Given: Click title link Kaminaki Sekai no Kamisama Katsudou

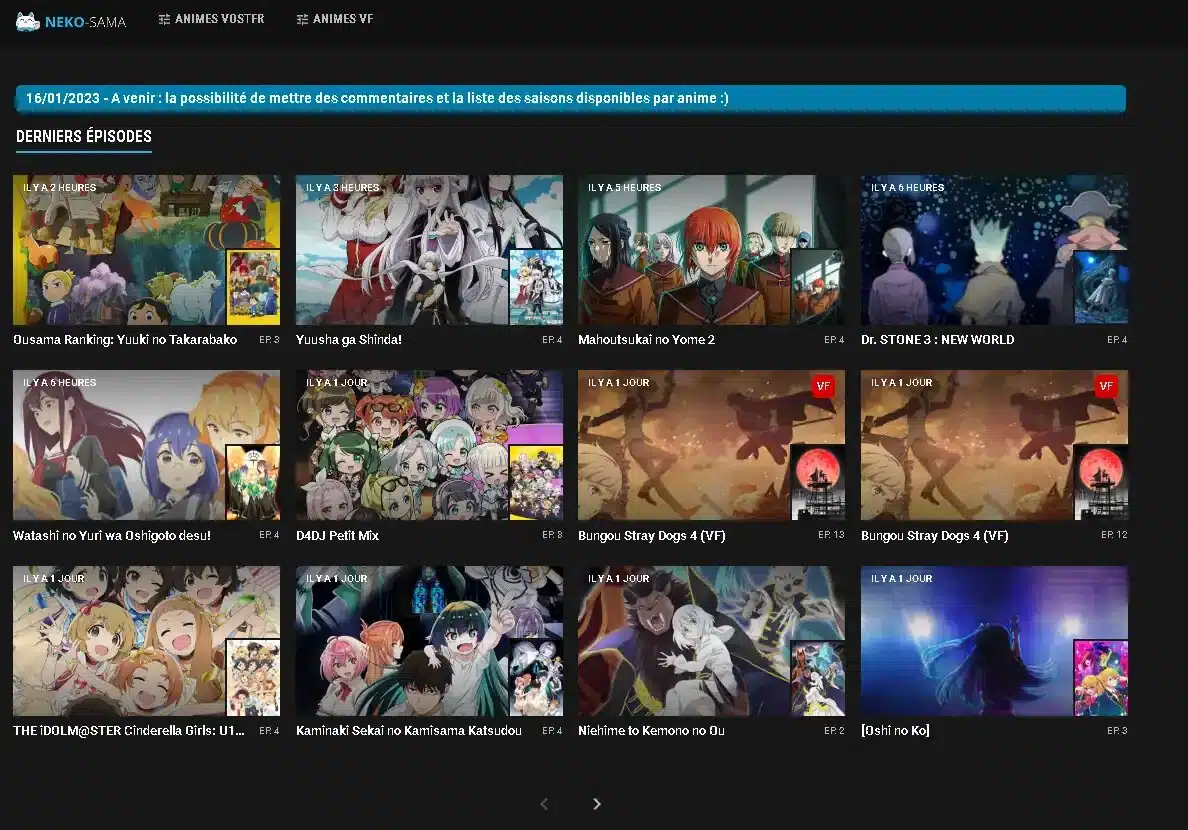Looking at the screenshot, I should click(408, 731).
